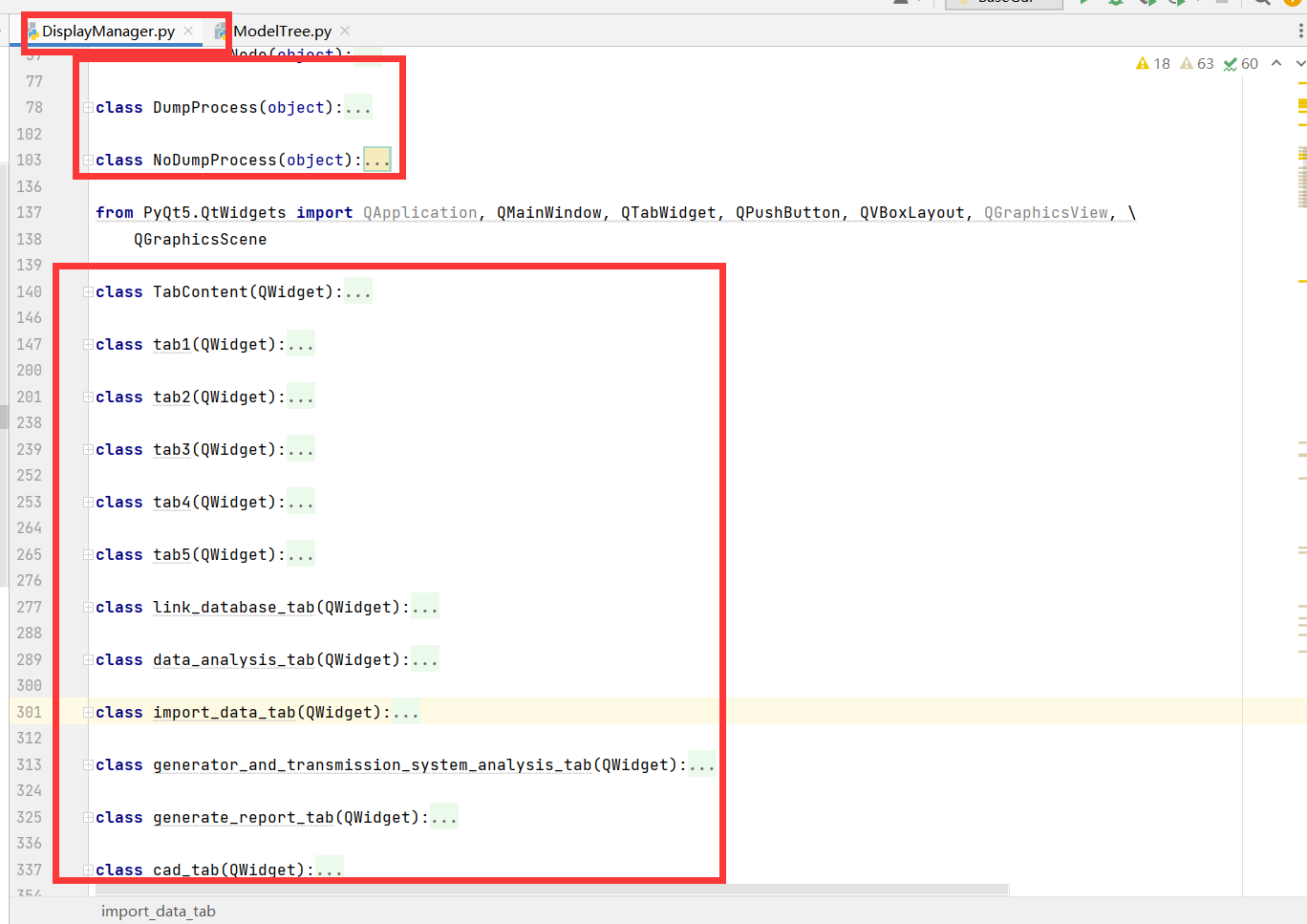
Task: Click the class name DumpProcess
Action: coord(205,108)
